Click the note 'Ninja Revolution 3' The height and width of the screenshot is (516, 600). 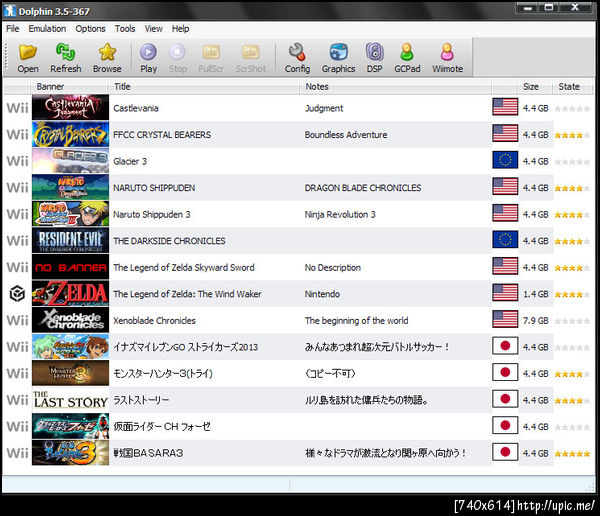tap(340, 214)
